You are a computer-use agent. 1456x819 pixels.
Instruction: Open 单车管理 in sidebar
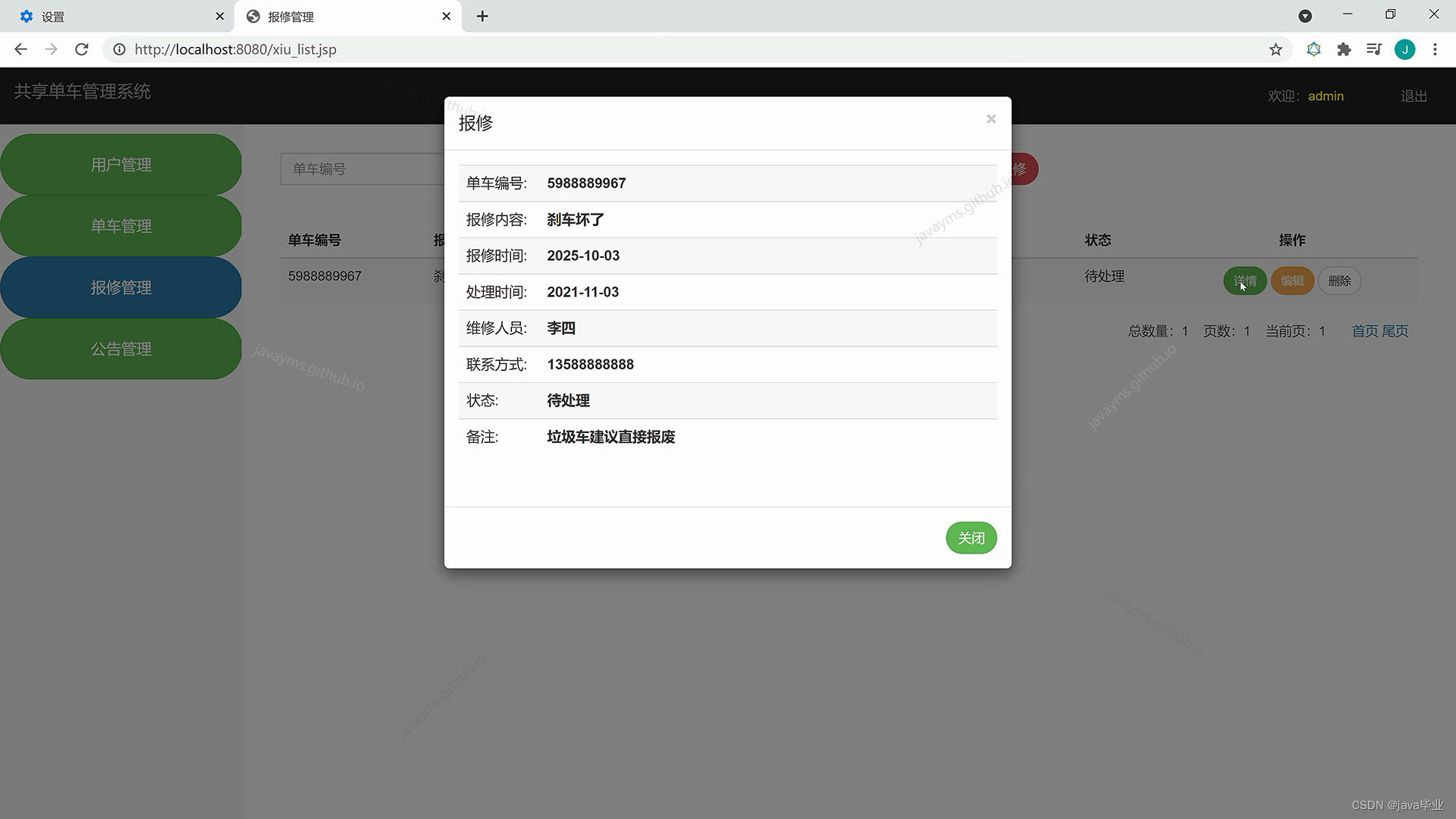point(121,226)
